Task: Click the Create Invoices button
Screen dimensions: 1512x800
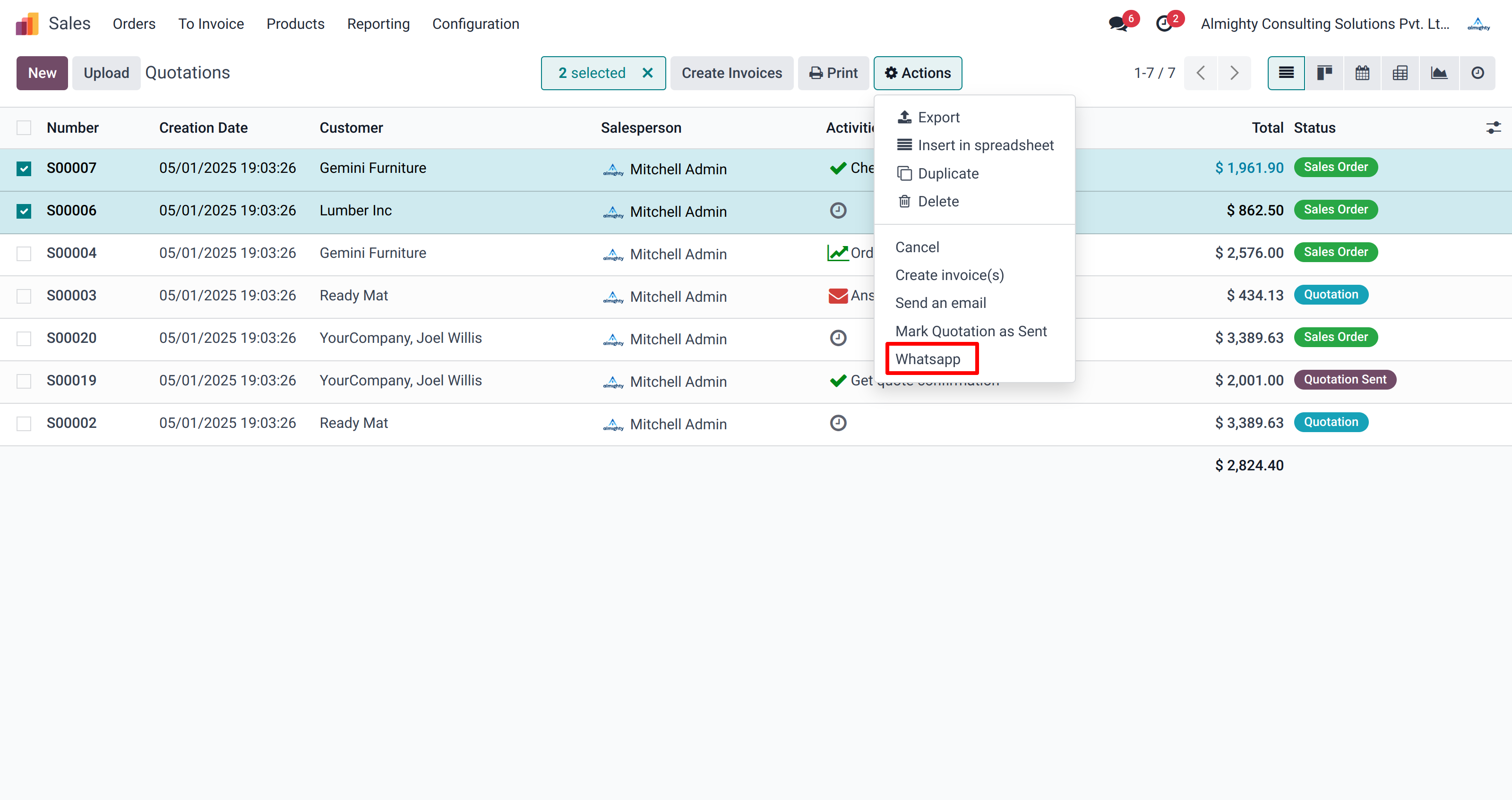Action: tap(731, 73)
